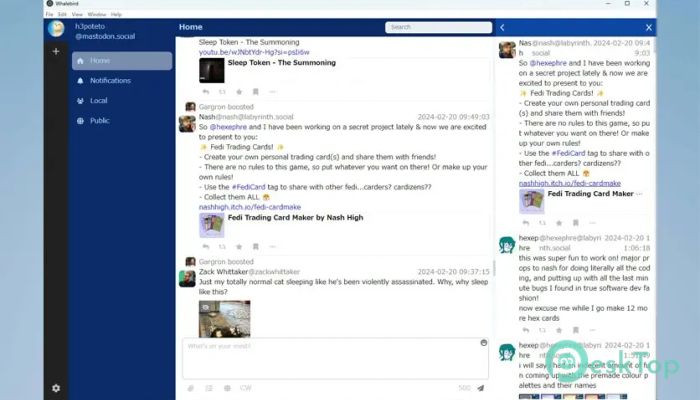This screenshot has width=700, height=400.
Task: Open the View menu
Action: coord(77,14)
